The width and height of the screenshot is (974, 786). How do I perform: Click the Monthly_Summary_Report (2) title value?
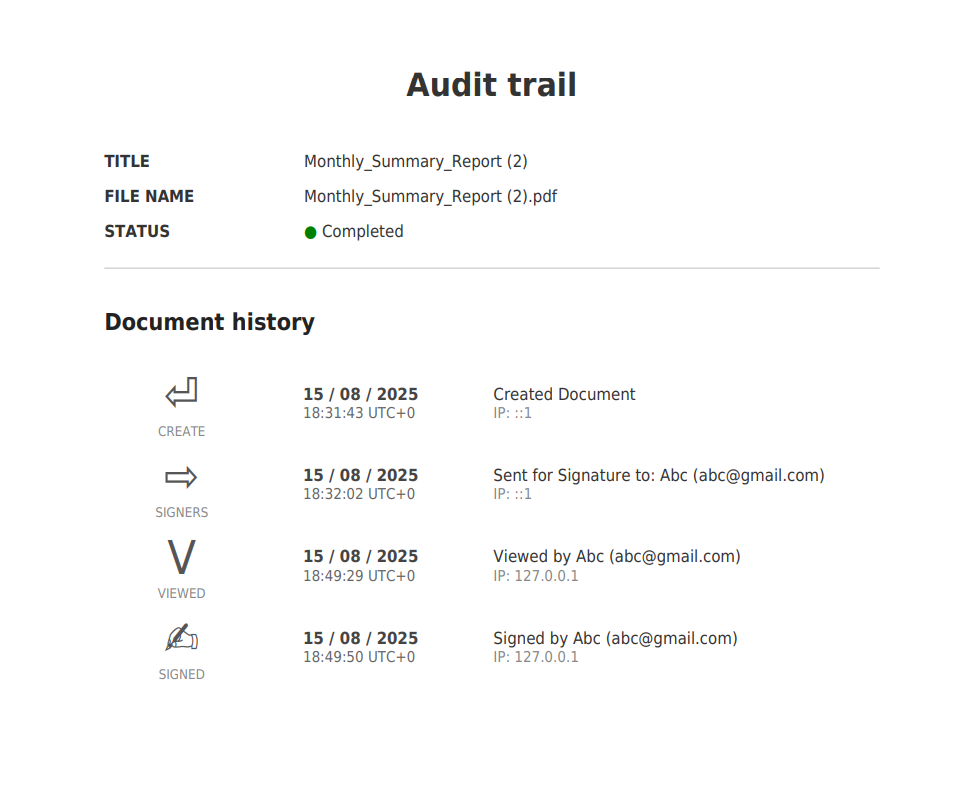tap(415, 161)
